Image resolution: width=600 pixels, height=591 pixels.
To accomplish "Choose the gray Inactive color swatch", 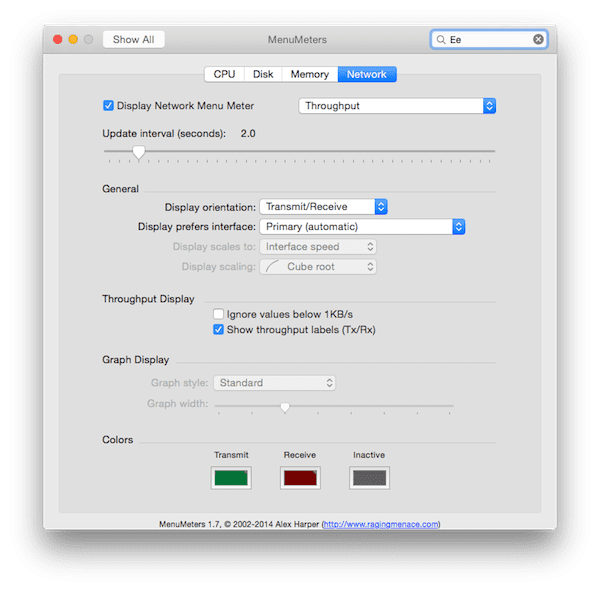I will pos(369,478).
